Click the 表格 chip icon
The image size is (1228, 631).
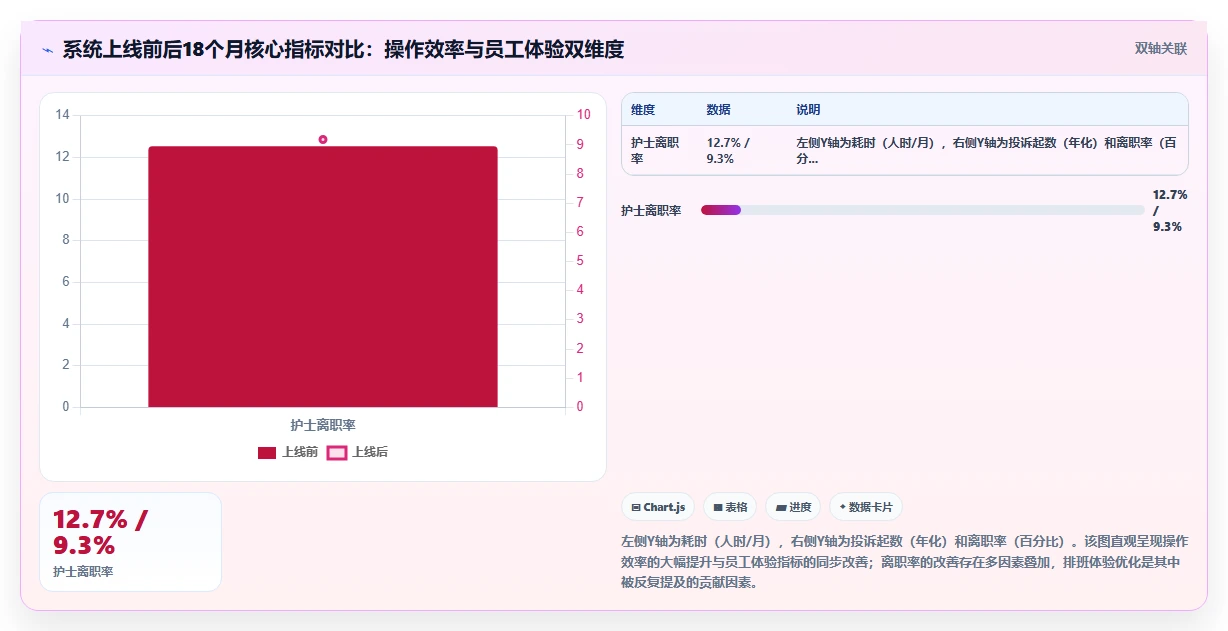point(718,508)
